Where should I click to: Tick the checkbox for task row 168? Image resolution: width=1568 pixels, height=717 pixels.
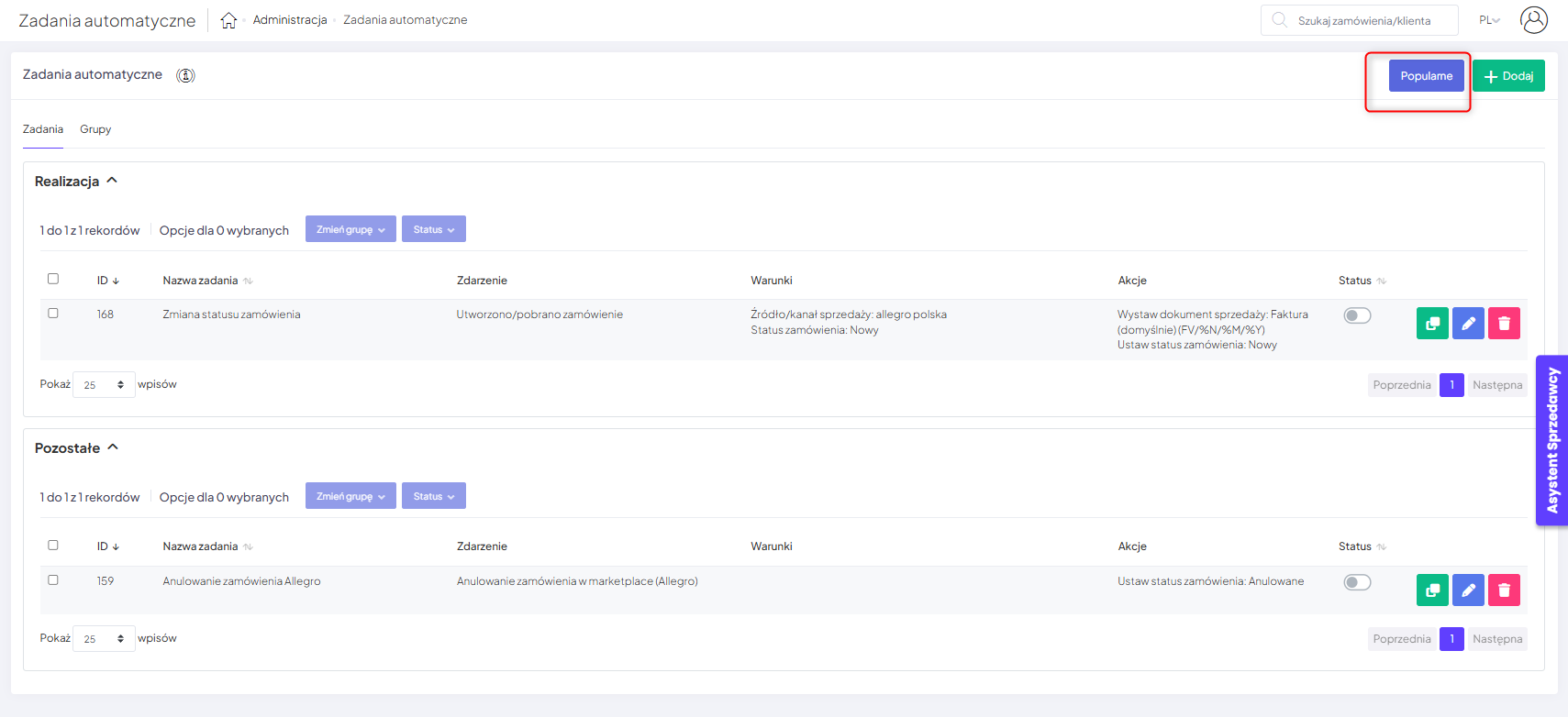53,314
